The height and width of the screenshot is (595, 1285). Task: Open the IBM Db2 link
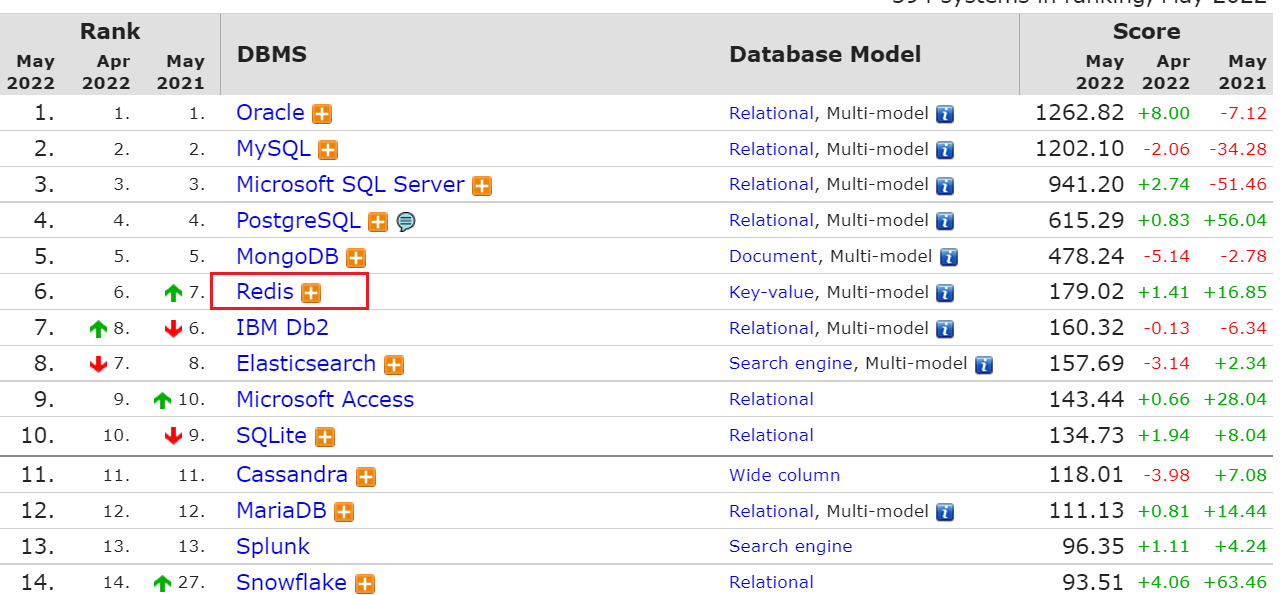click(x=282, y=327)
